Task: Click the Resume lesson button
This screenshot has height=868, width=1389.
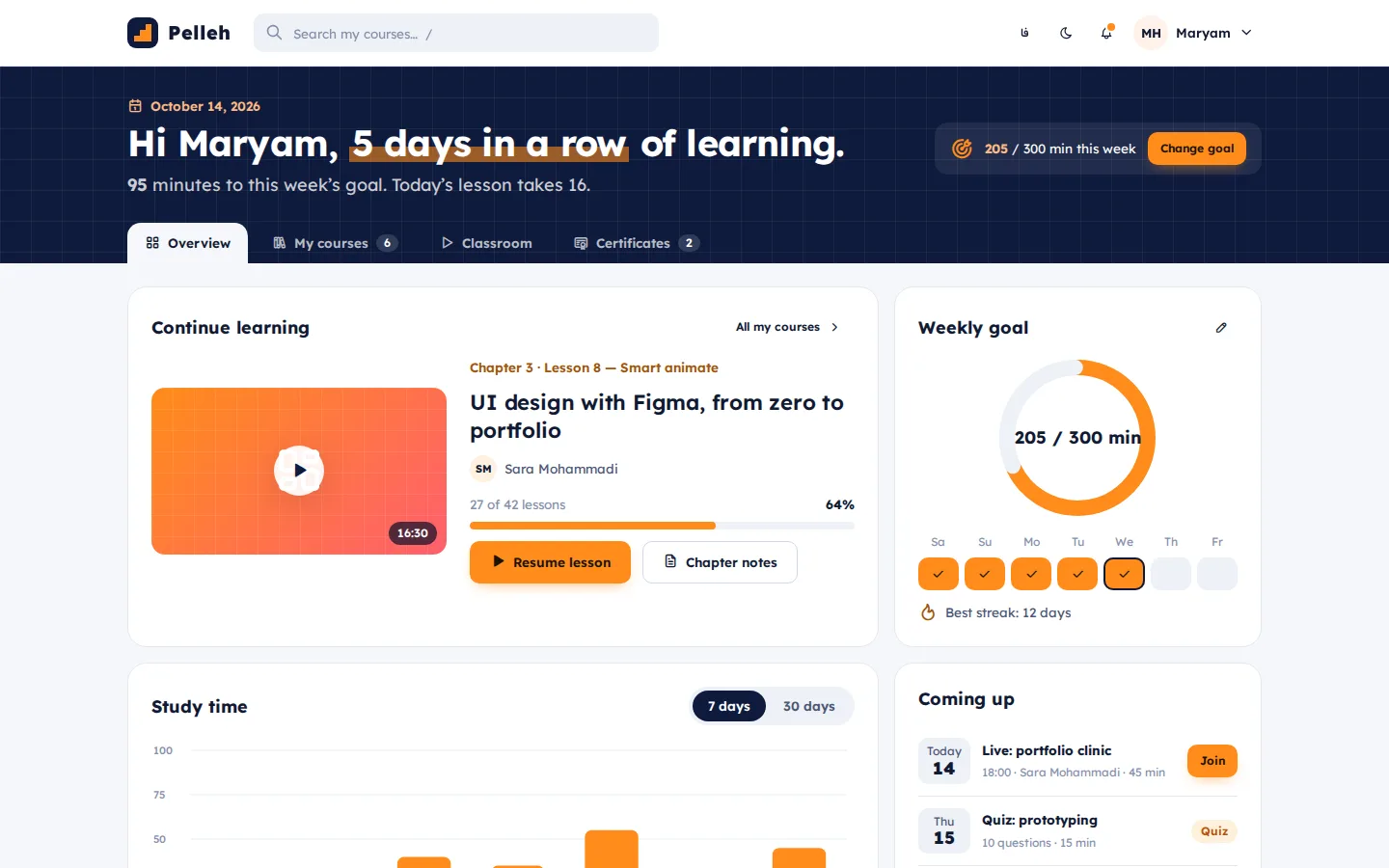Action: (550, 562)
